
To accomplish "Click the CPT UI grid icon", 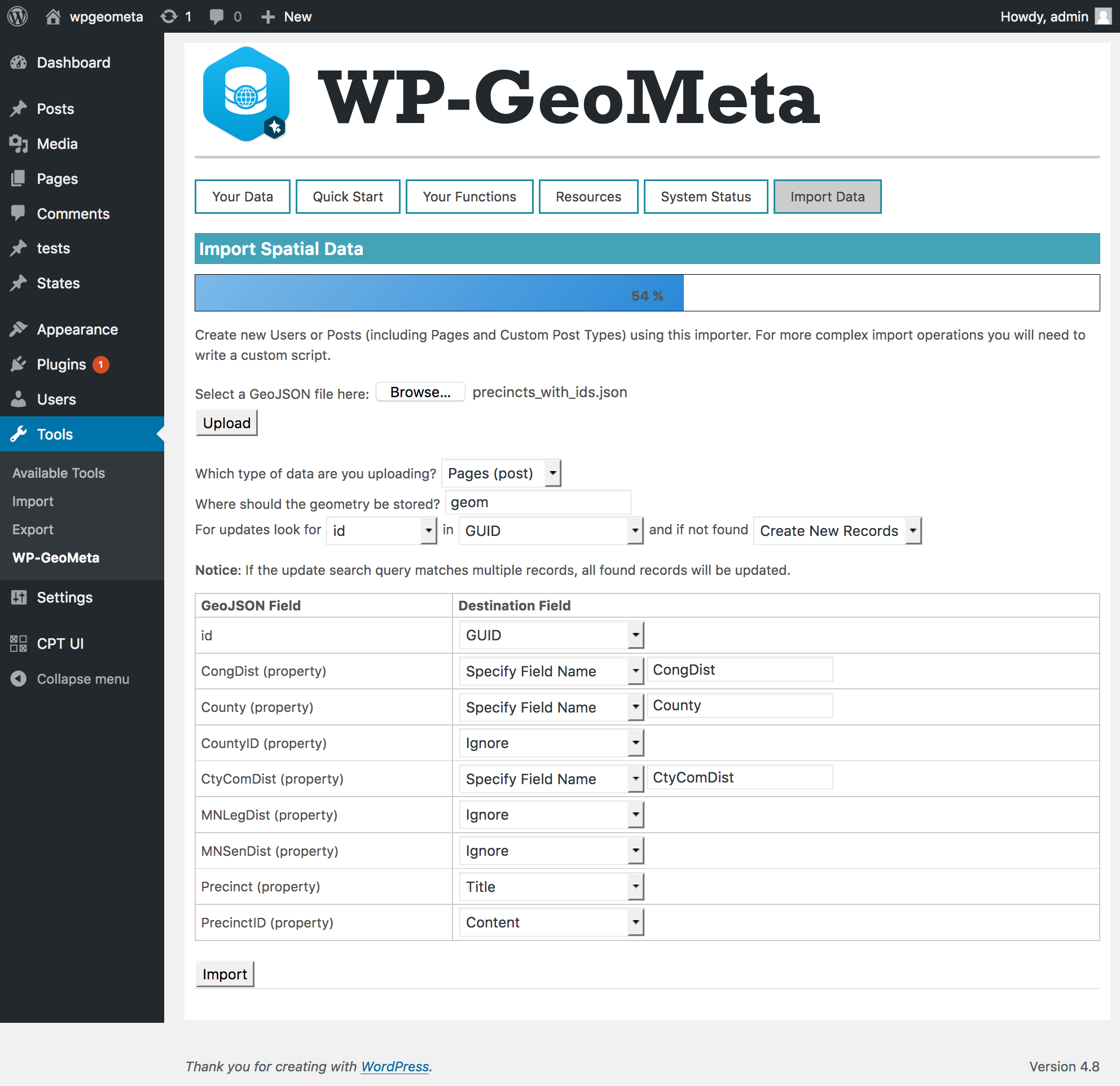I will 19,644.
